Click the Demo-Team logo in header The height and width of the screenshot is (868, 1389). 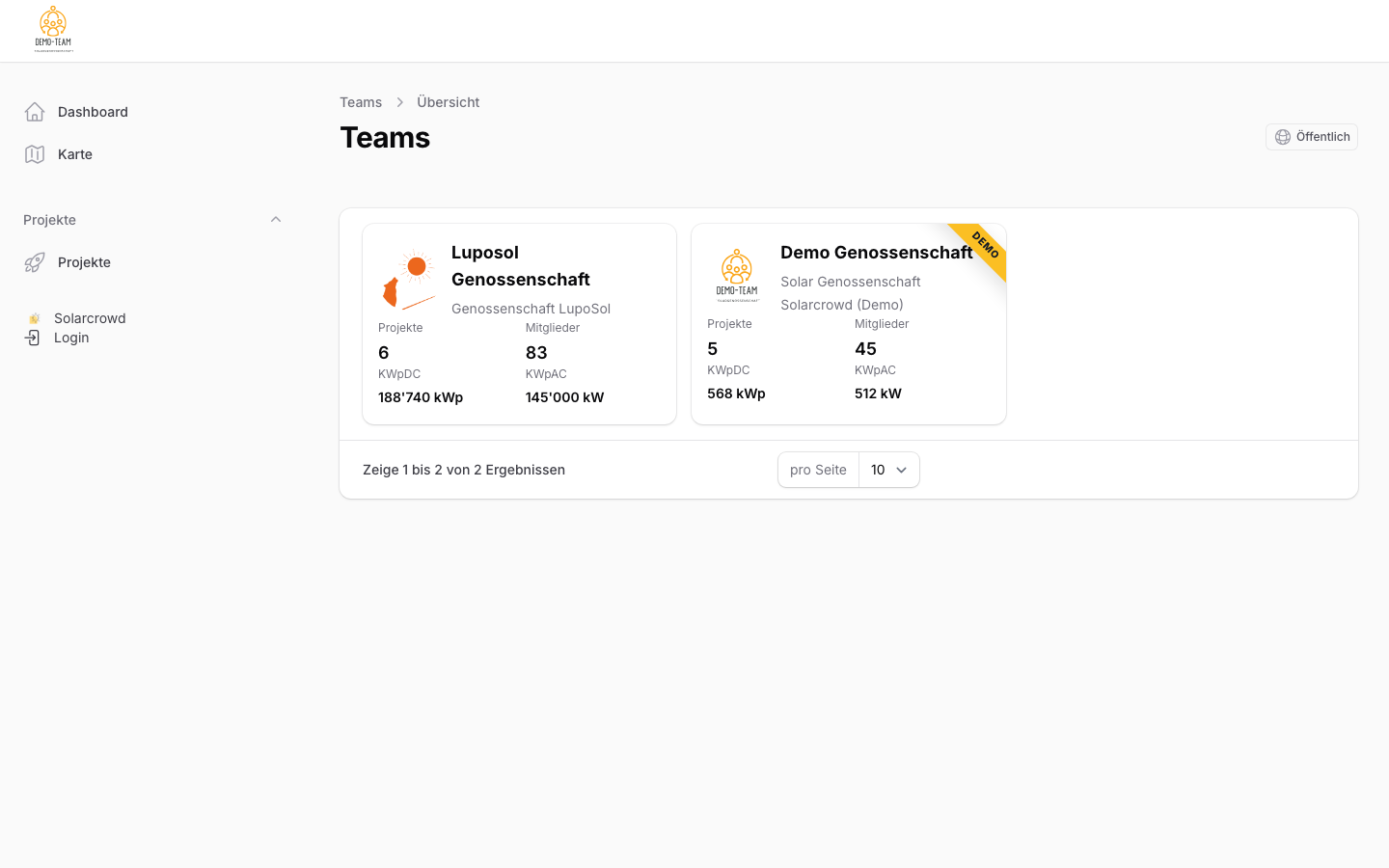click(53, 29)
